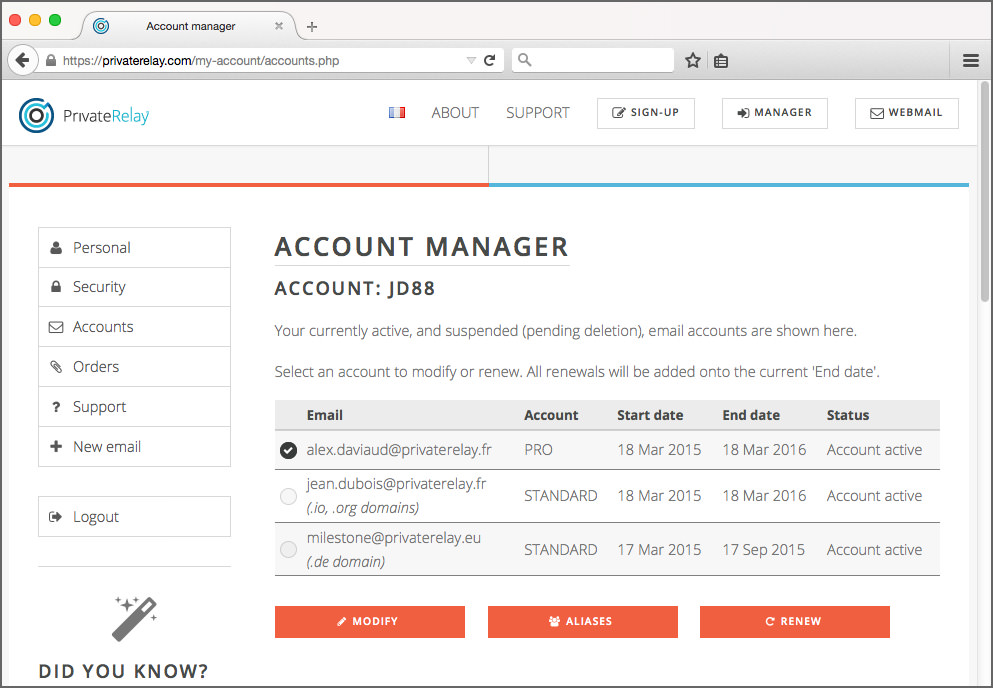Click the magnifier icon in search box
The image size is (993, 688).
(x=524, y=60)
